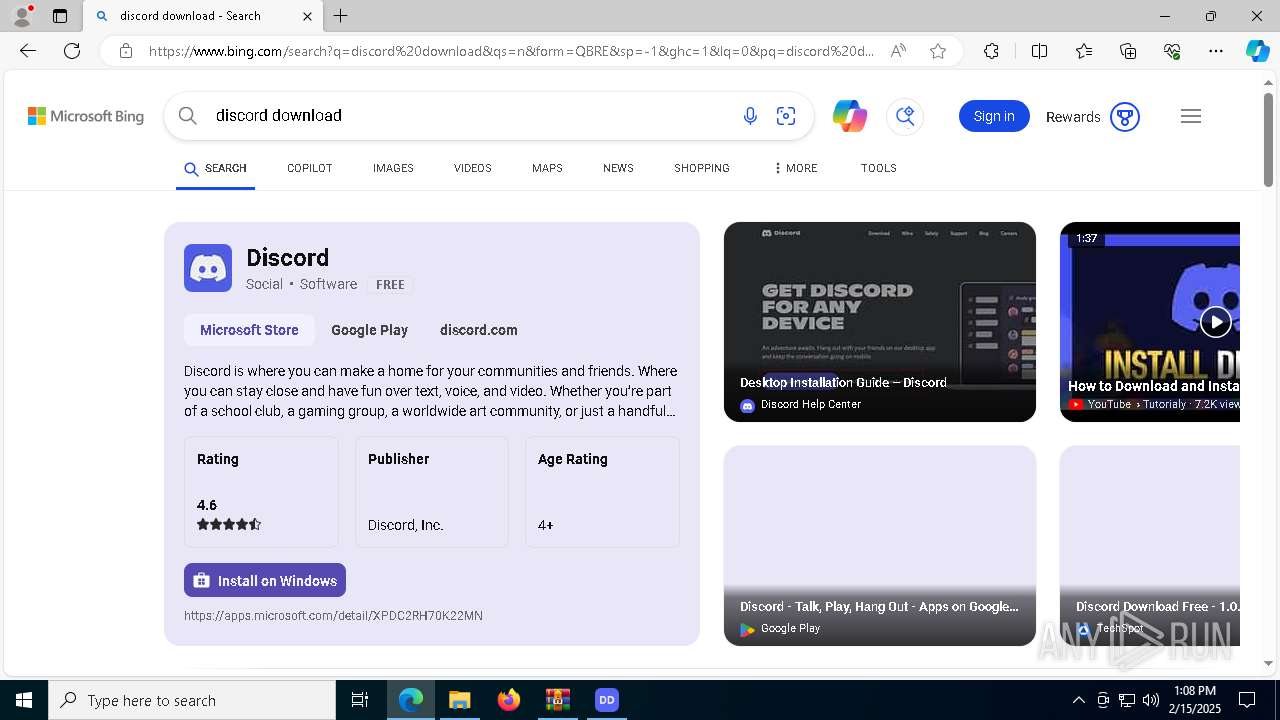Screen dimensions: 1280x720
Task: Select the Google Play source tab
Action: click(x=369, y=330)
